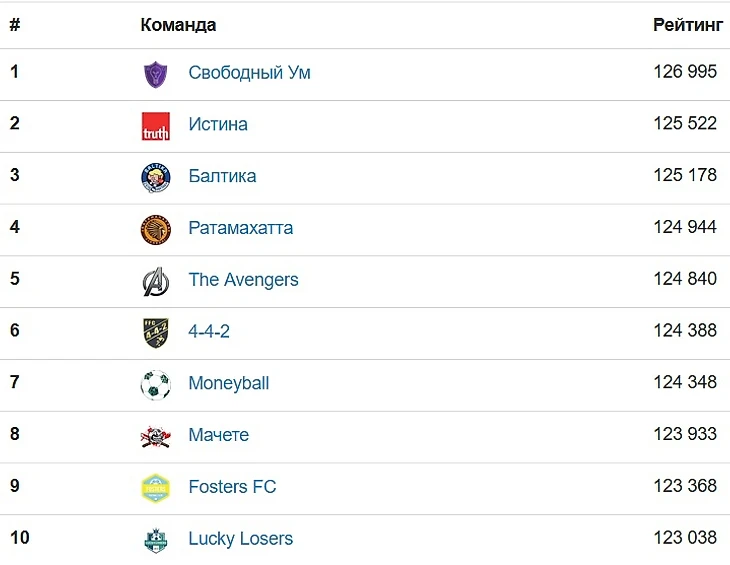This screenshot has width=730, height=565.
Task: Click the Fosters FC yellow hexagon badge
Action: (x=155, y=488)
